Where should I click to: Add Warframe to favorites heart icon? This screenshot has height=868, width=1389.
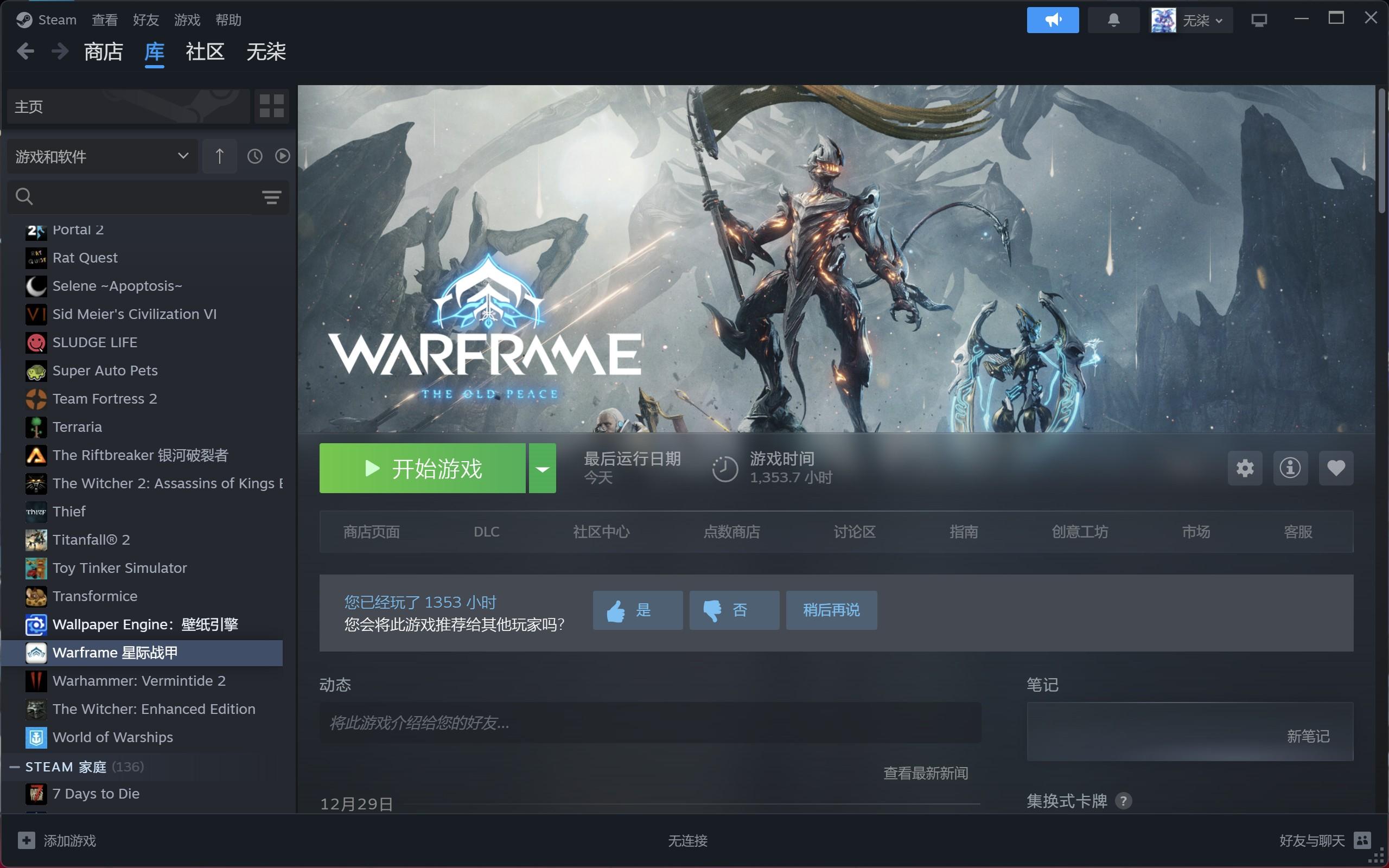point(1336,468)
